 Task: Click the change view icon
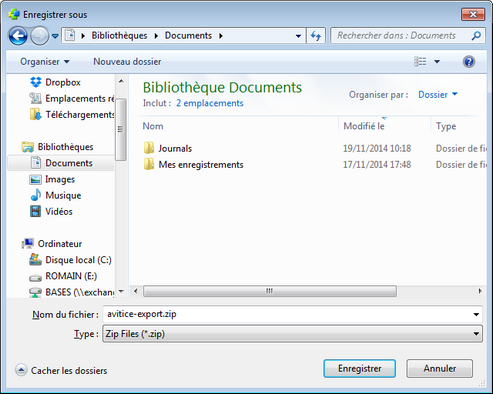pos(420,62)
